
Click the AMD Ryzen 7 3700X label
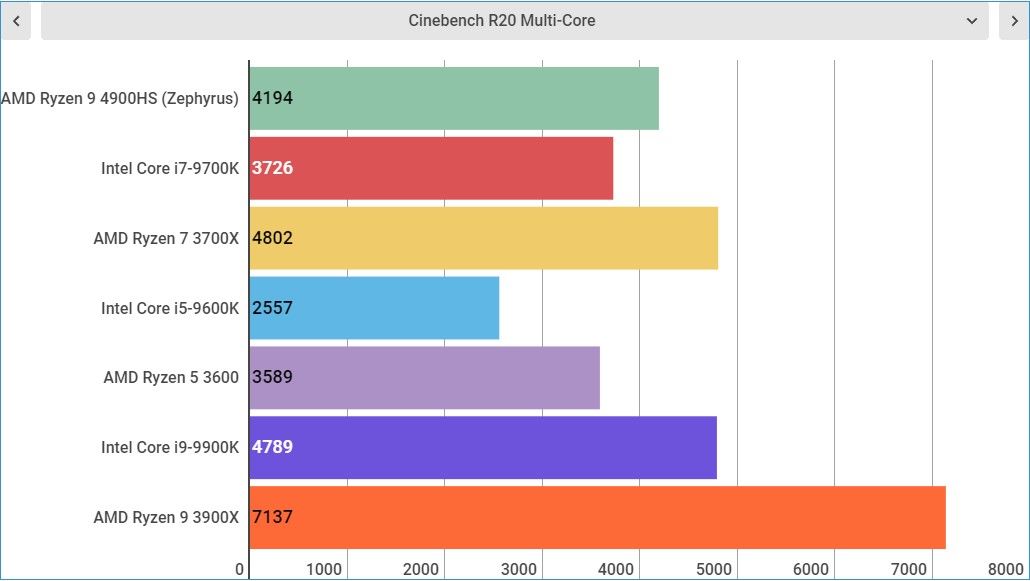[x=166, y=238]
